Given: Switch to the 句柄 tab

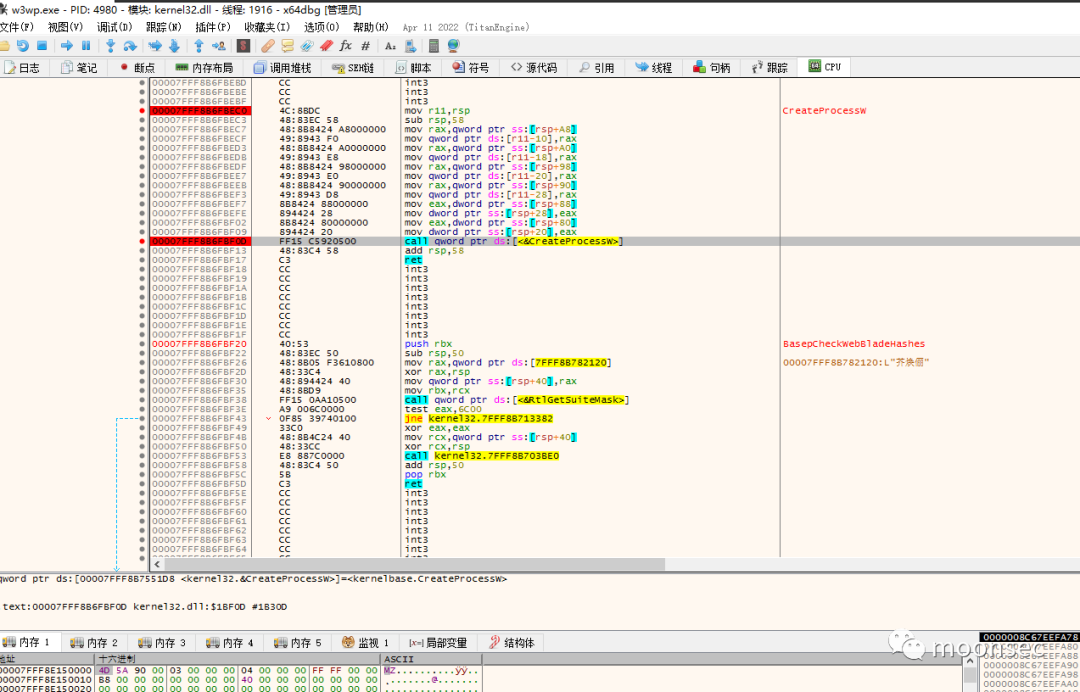Looking at the screenshot, I should tap(712, 67).
